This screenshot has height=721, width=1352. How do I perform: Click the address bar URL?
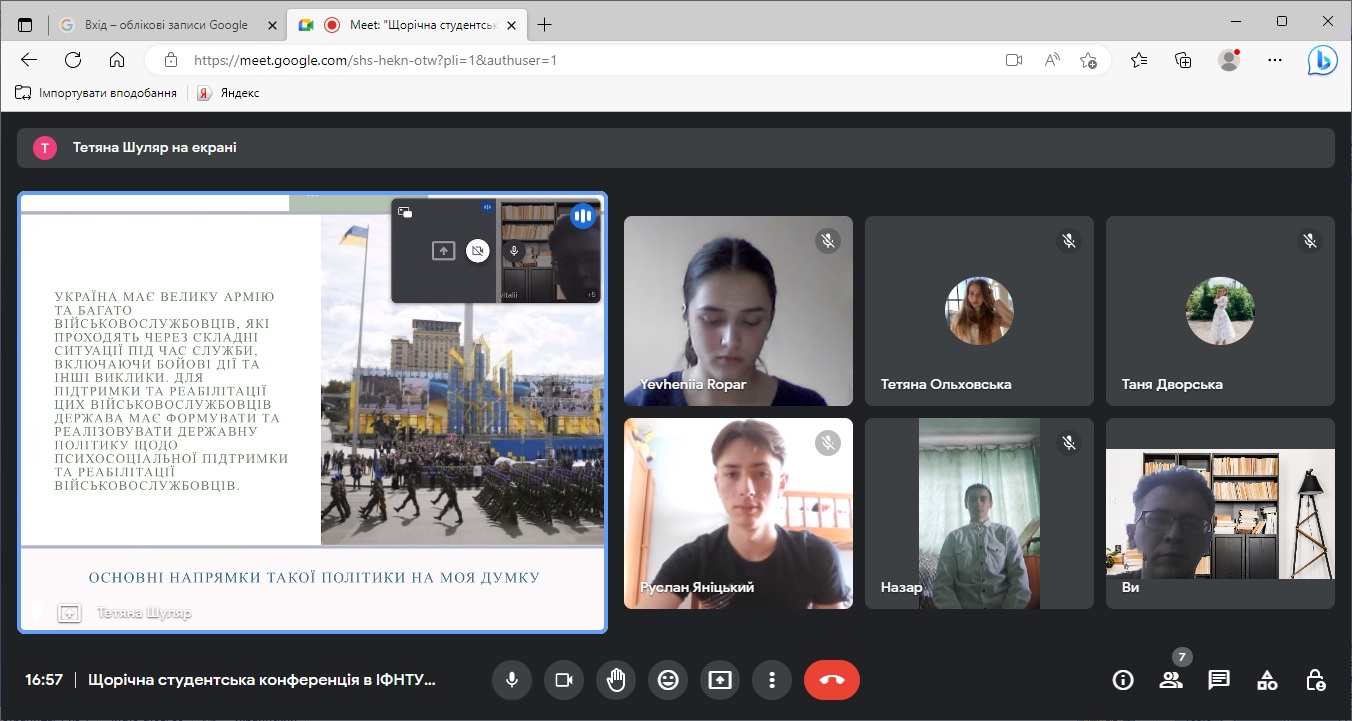[x=375, y=60]
